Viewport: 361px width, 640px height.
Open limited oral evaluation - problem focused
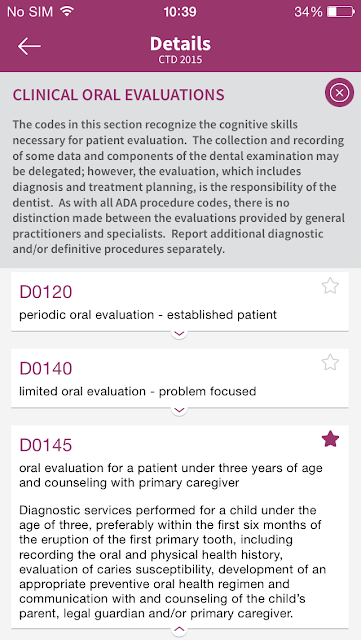click(x=138, y=391)
